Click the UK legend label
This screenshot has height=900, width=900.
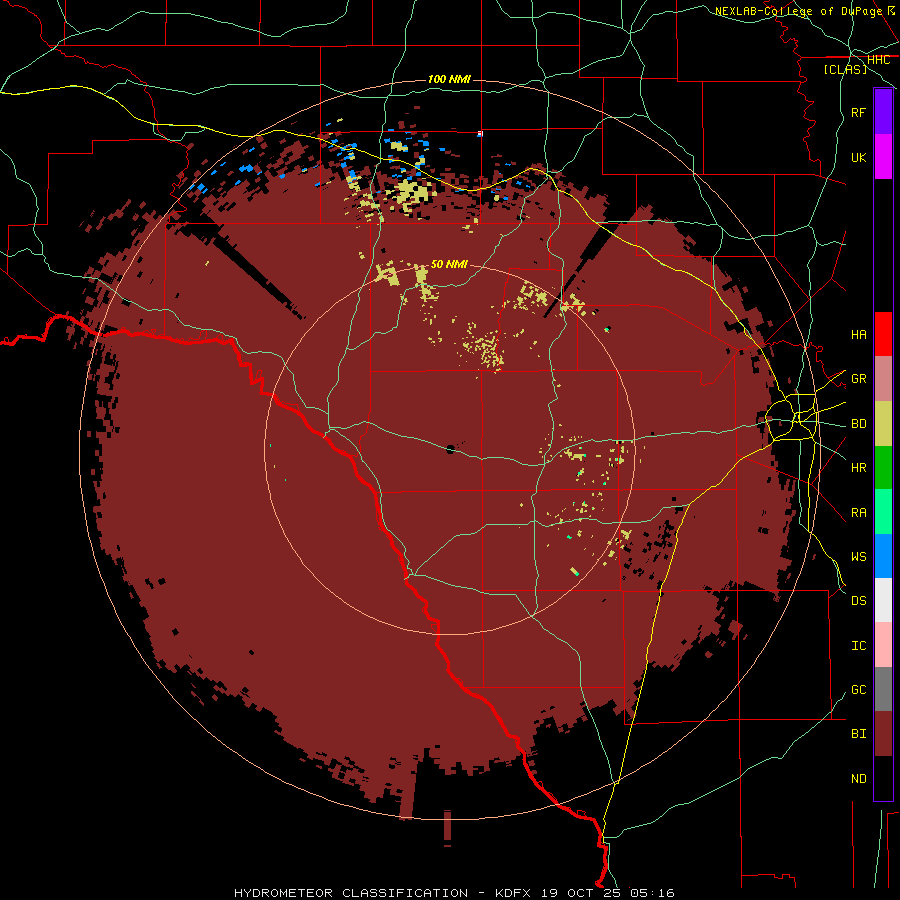click(858, 157)
